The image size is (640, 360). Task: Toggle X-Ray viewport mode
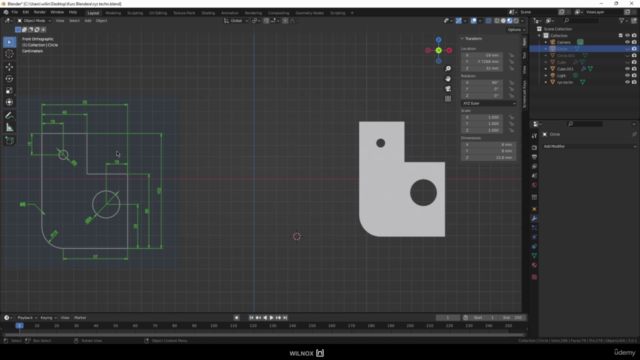click(488, 21)
